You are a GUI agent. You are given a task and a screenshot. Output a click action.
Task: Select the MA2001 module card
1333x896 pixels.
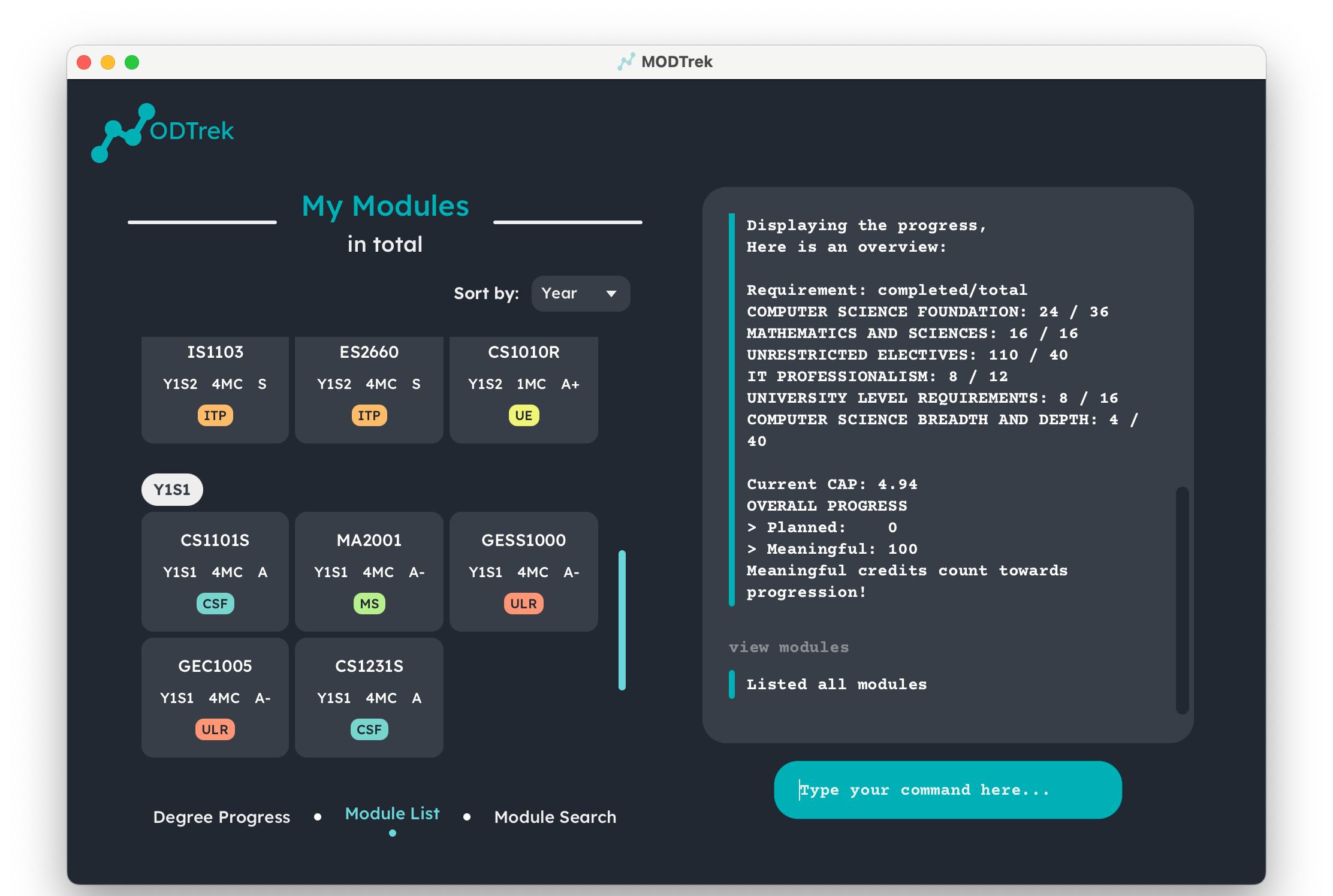(369, 571)
